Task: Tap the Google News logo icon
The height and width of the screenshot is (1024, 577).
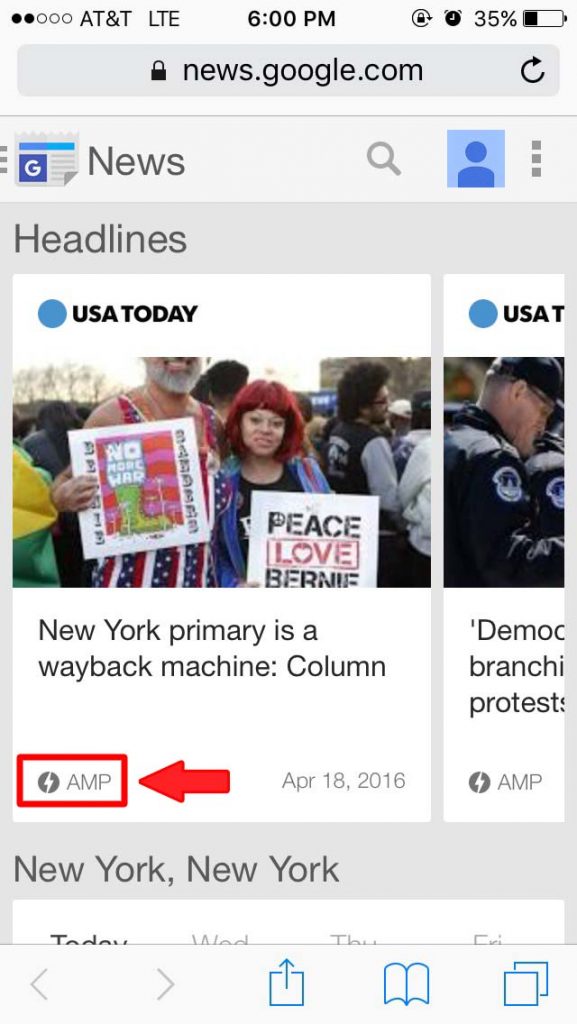Action: pyautogui.click(x=46, y=160)
